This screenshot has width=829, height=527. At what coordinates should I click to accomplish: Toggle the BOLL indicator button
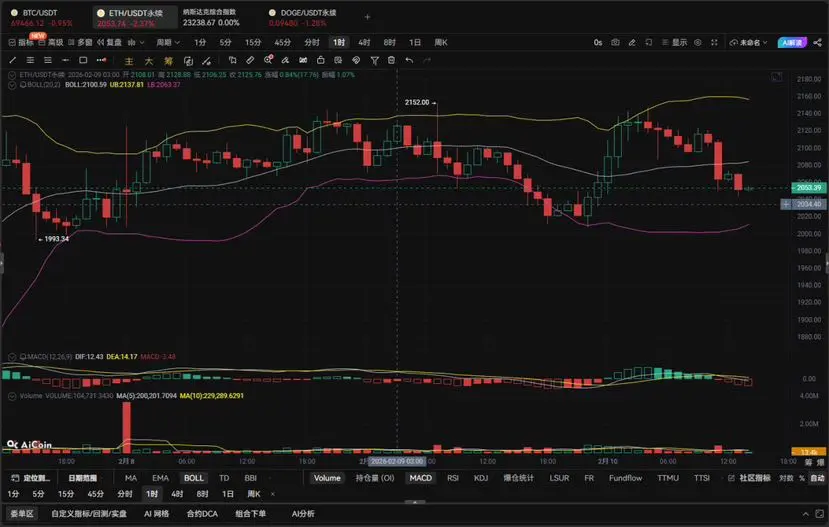coord(194,478)
